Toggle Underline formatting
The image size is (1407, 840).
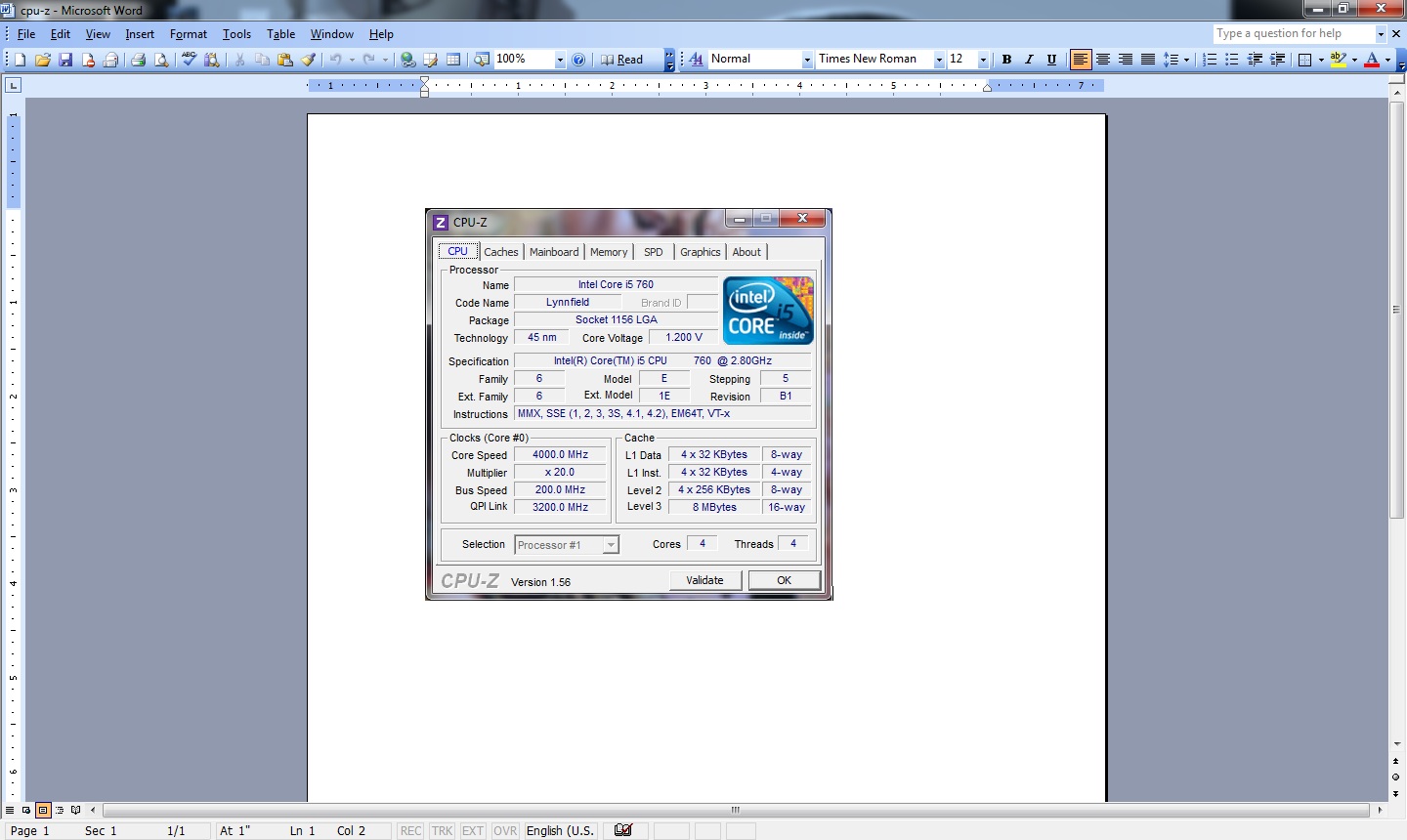point(1052,60)
